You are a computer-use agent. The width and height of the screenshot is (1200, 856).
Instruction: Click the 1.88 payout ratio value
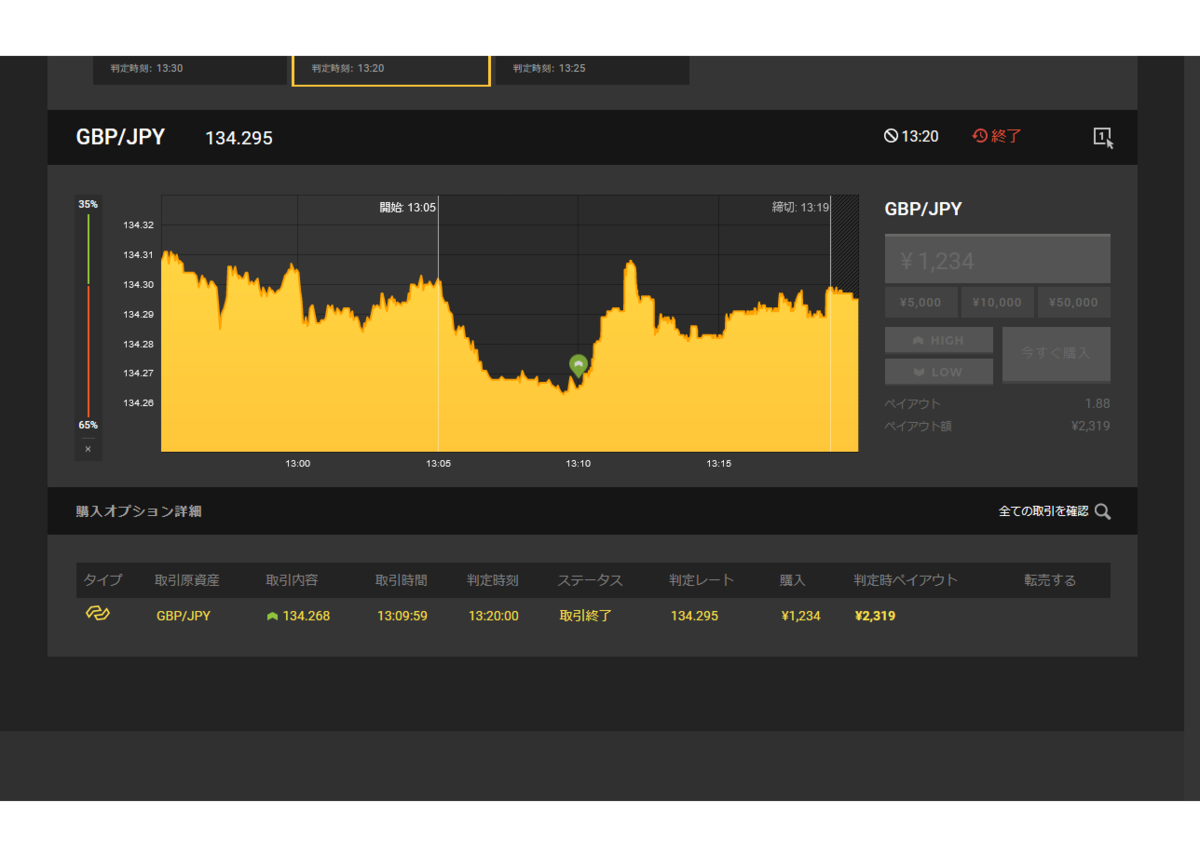point(1097,404)
